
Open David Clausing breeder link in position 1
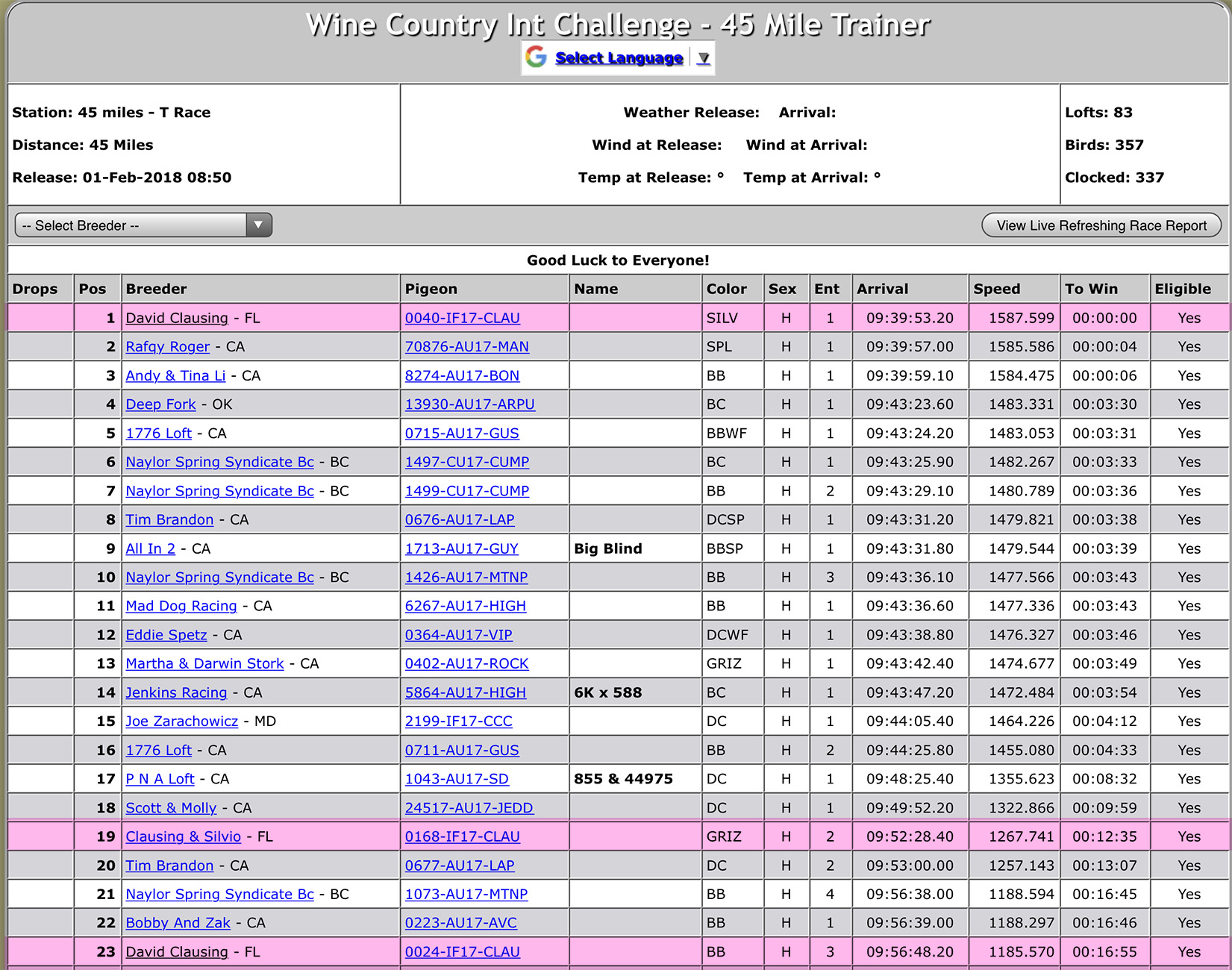(177, 318)
